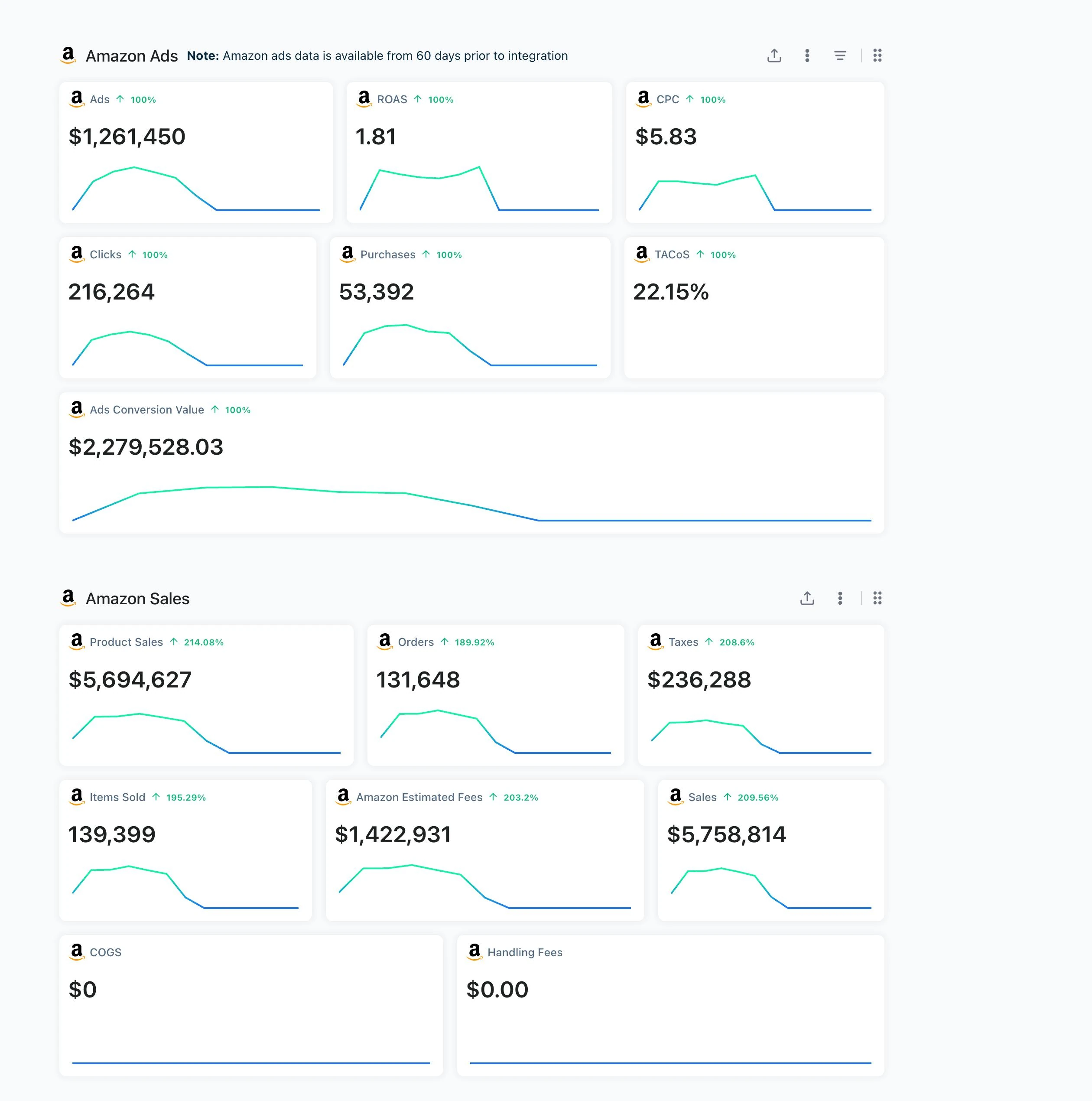This screenshot has height=1101, width=1092.
Task: Click the COGS value $0
Action: point(83,989)
